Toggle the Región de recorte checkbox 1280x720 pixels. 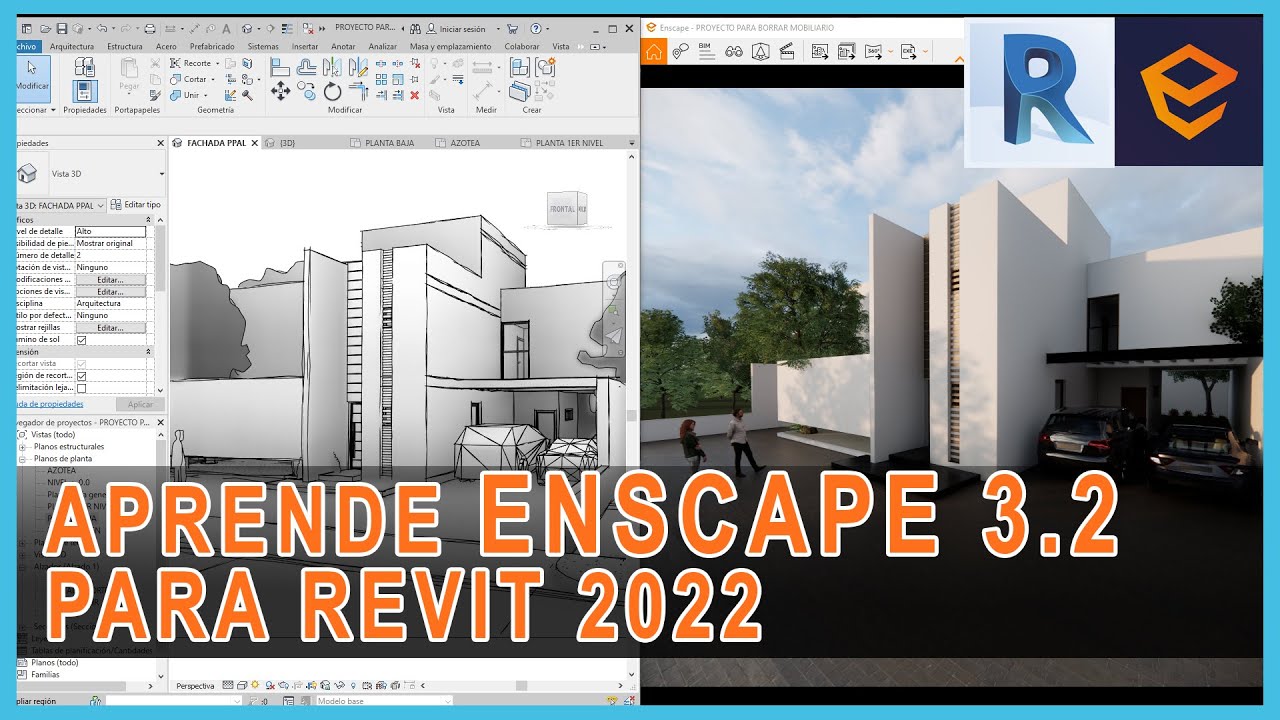(82, 376)
